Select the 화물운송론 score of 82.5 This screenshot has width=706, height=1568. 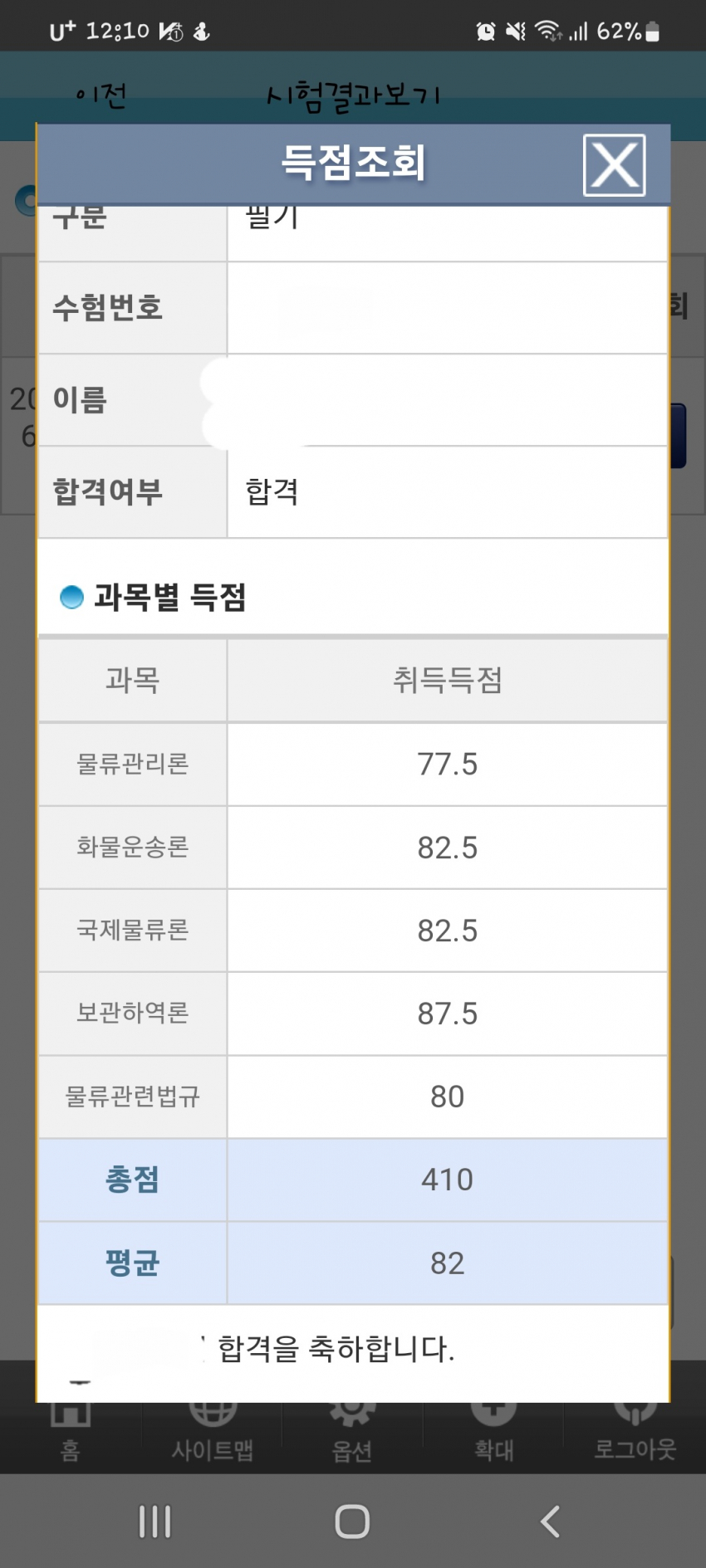click(448, 848)
